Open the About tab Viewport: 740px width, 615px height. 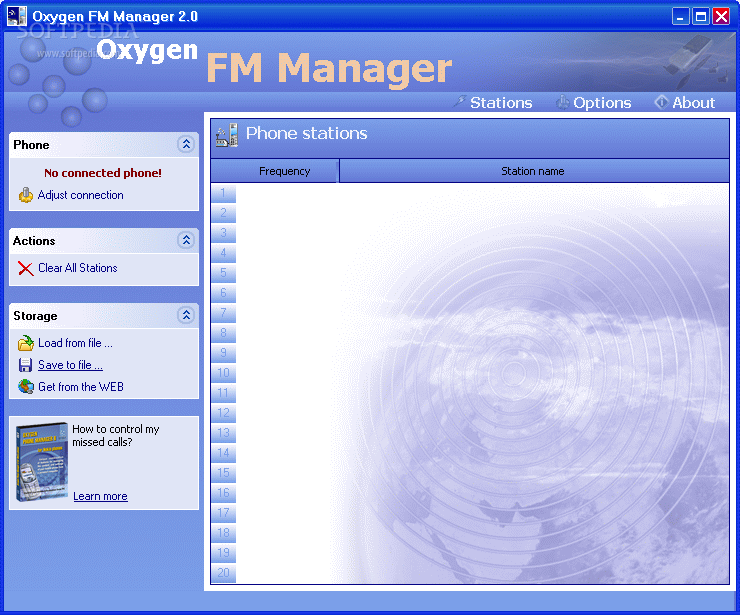(693, 102)
